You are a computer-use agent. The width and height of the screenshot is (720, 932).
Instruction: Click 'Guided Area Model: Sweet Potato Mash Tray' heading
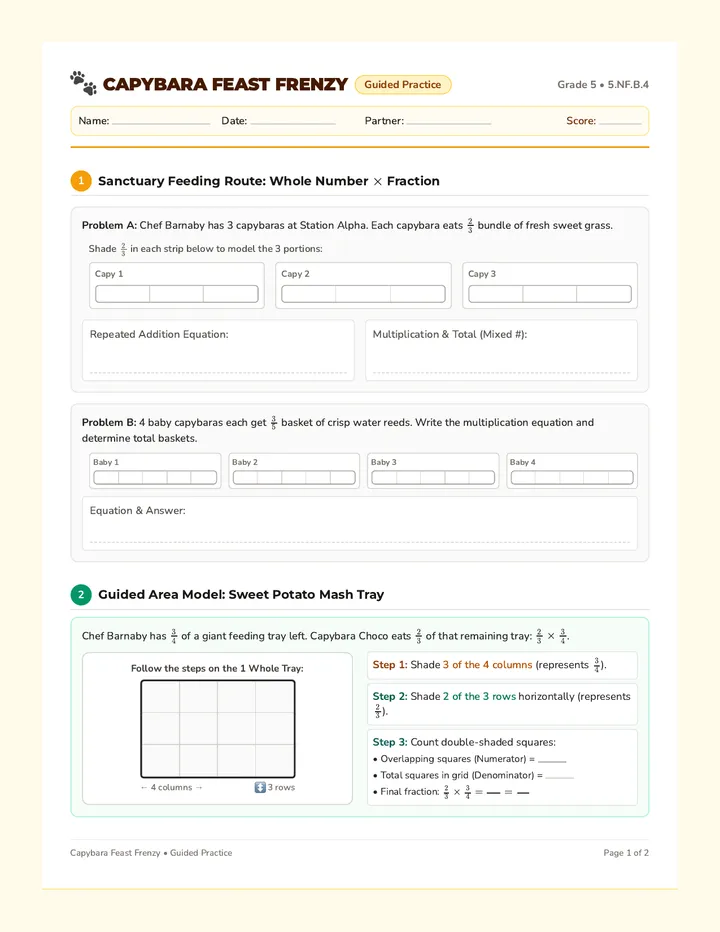pos(241,594)
